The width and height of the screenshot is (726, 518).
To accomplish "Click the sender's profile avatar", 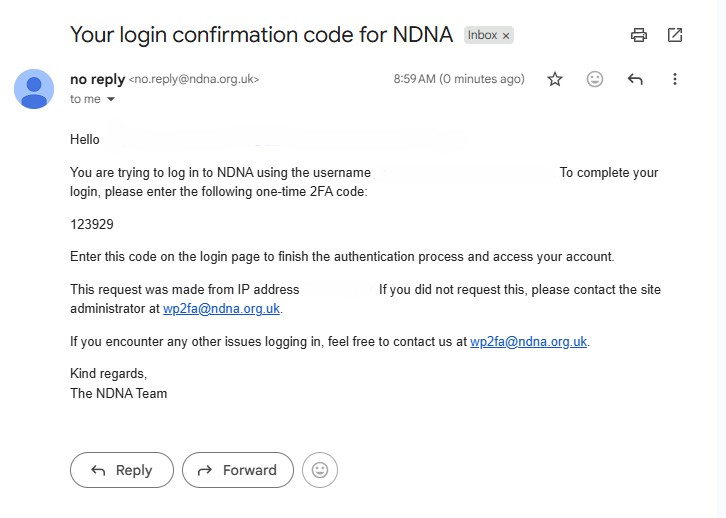I will pos(34,88).
